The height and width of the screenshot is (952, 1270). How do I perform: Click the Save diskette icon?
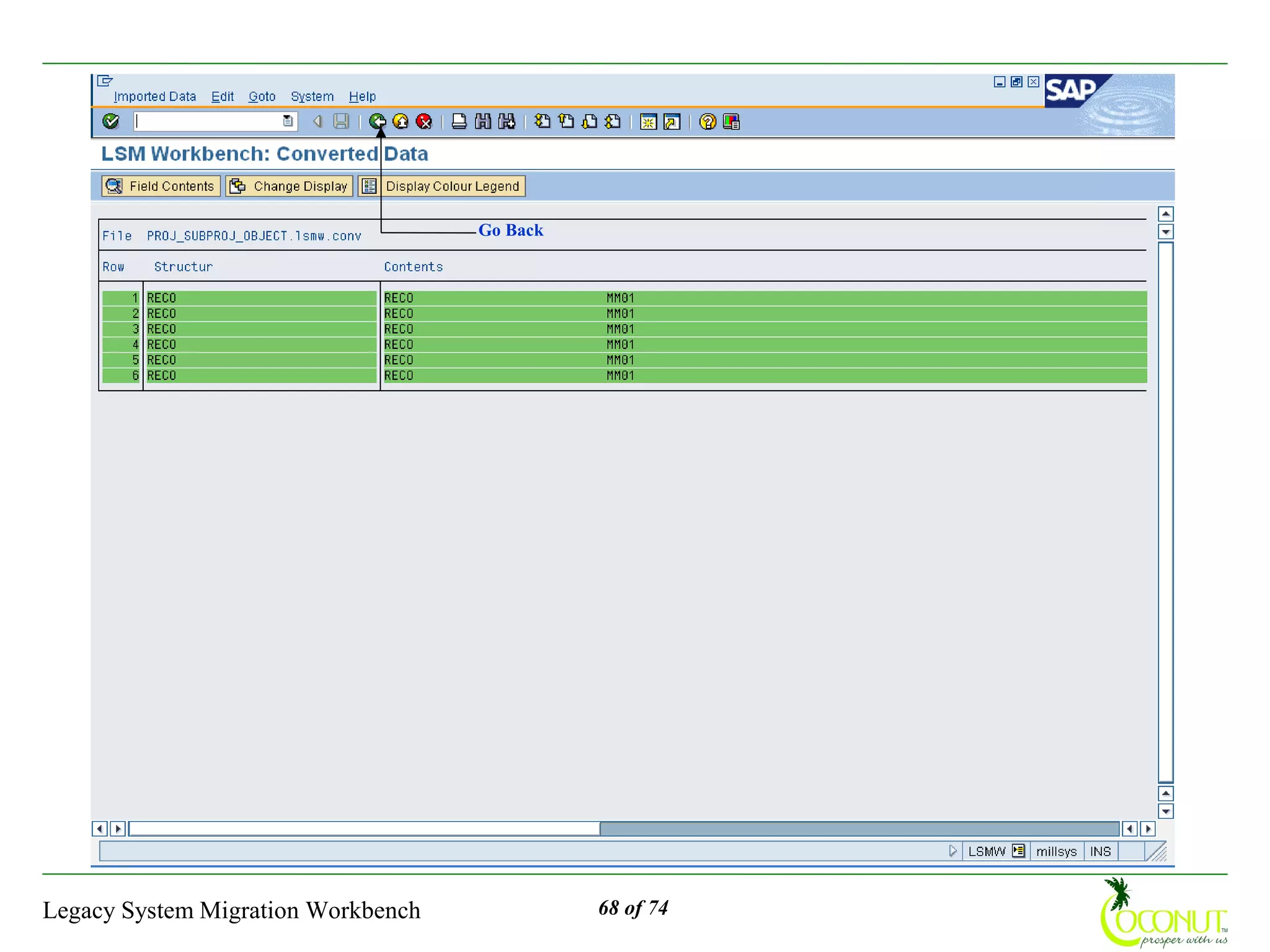coord(341,121)
